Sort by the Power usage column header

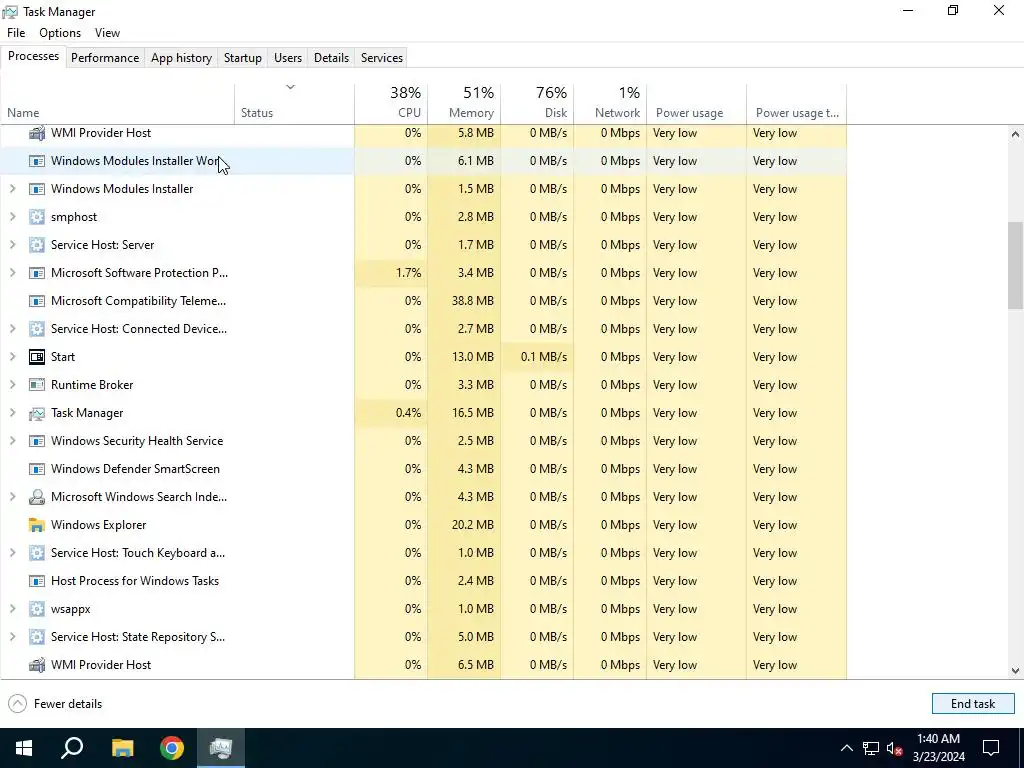click(697, 103)
